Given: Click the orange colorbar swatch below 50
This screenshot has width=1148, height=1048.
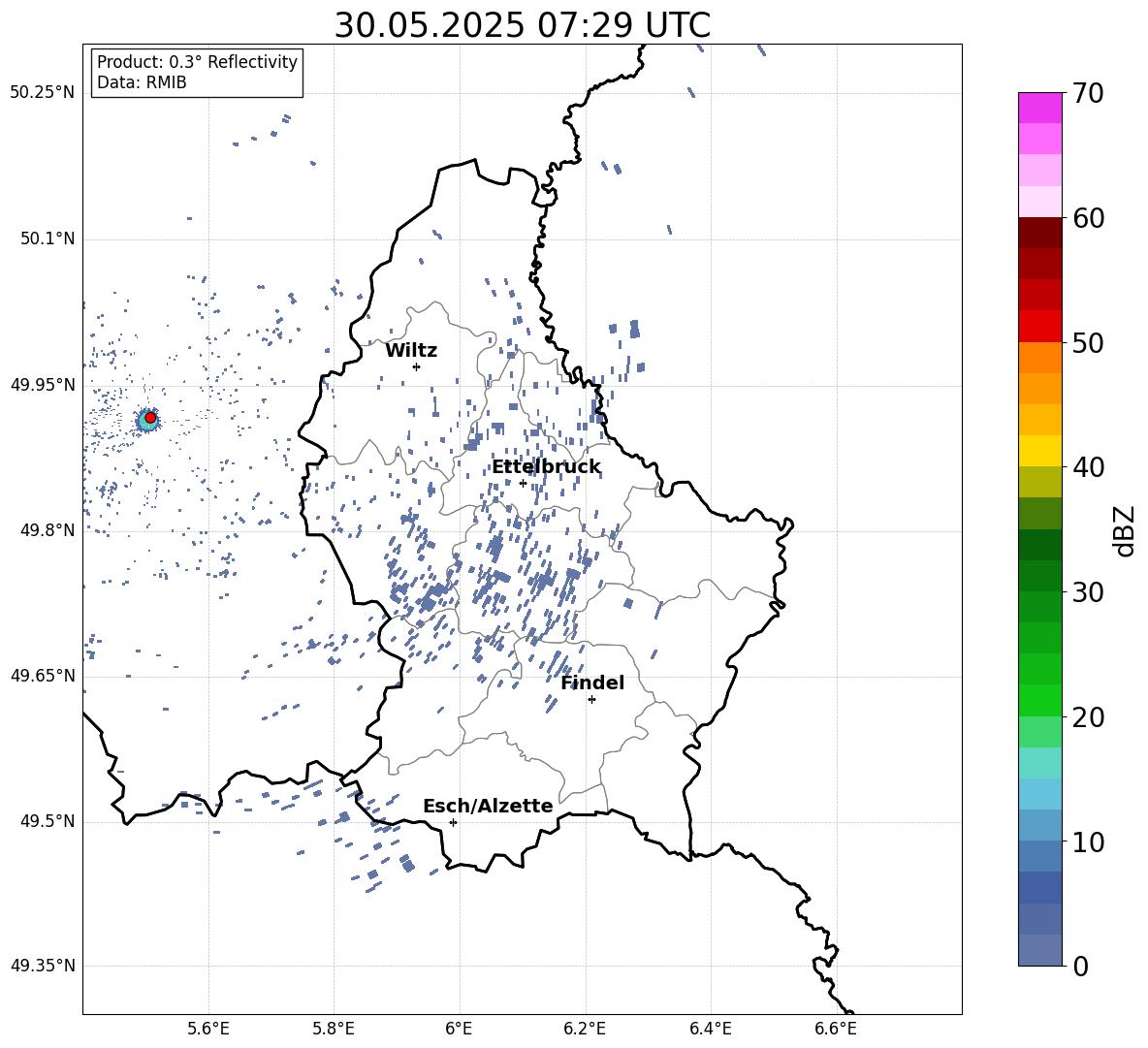Looking at the screenshot, I should [x=1039, y=357].
